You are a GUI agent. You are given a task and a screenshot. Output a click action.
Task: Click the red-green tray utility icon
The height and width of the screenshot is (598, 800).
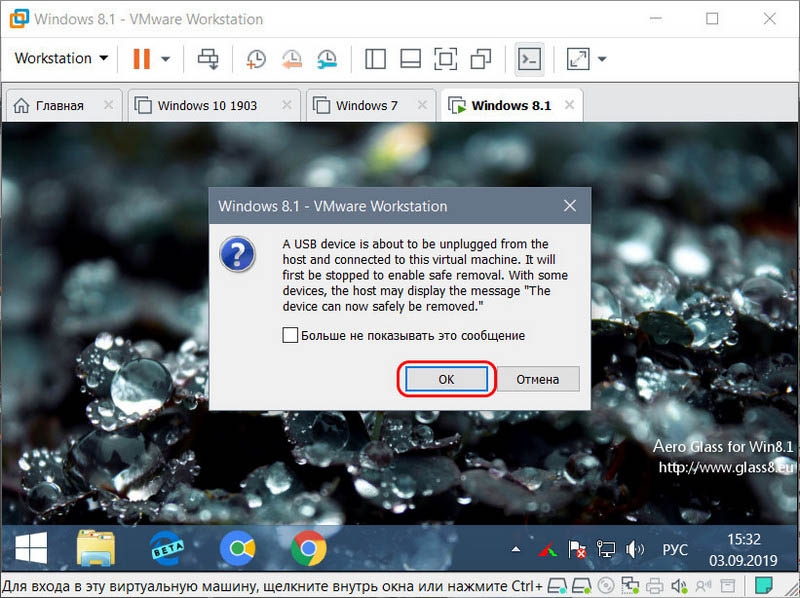pyautogui.click(x=547, y=550)
